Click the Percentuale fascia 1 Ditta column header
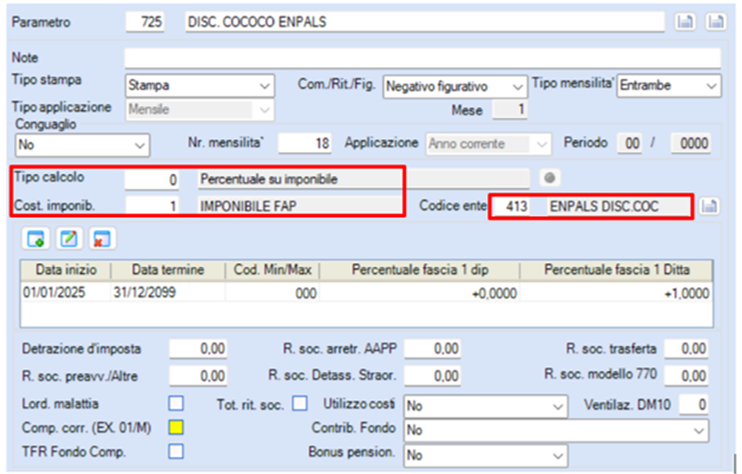742x474 pixels. click(617, 270)
